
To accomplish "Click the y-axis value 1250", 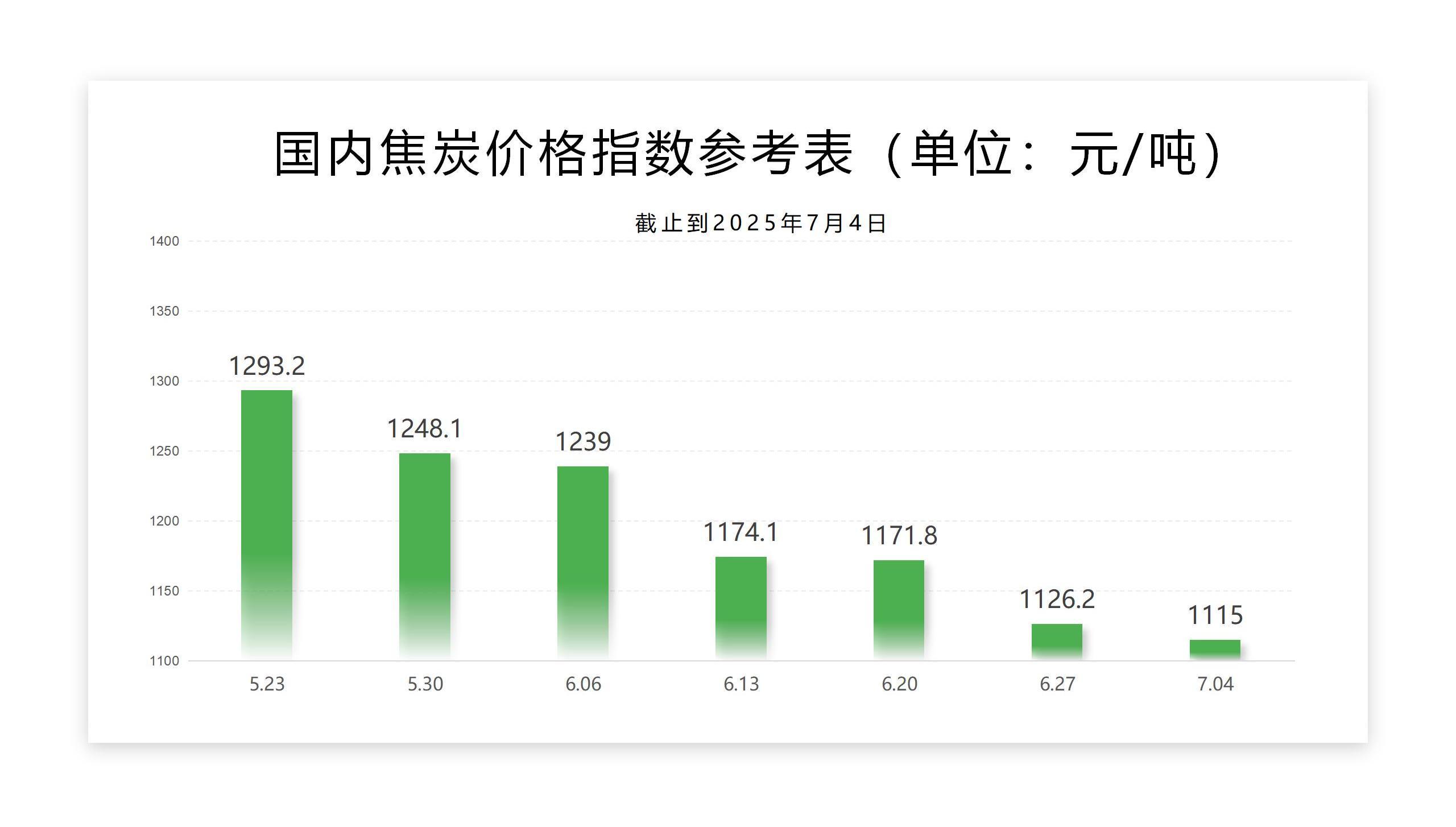I will pyautogui.click(x=164, y=451).
